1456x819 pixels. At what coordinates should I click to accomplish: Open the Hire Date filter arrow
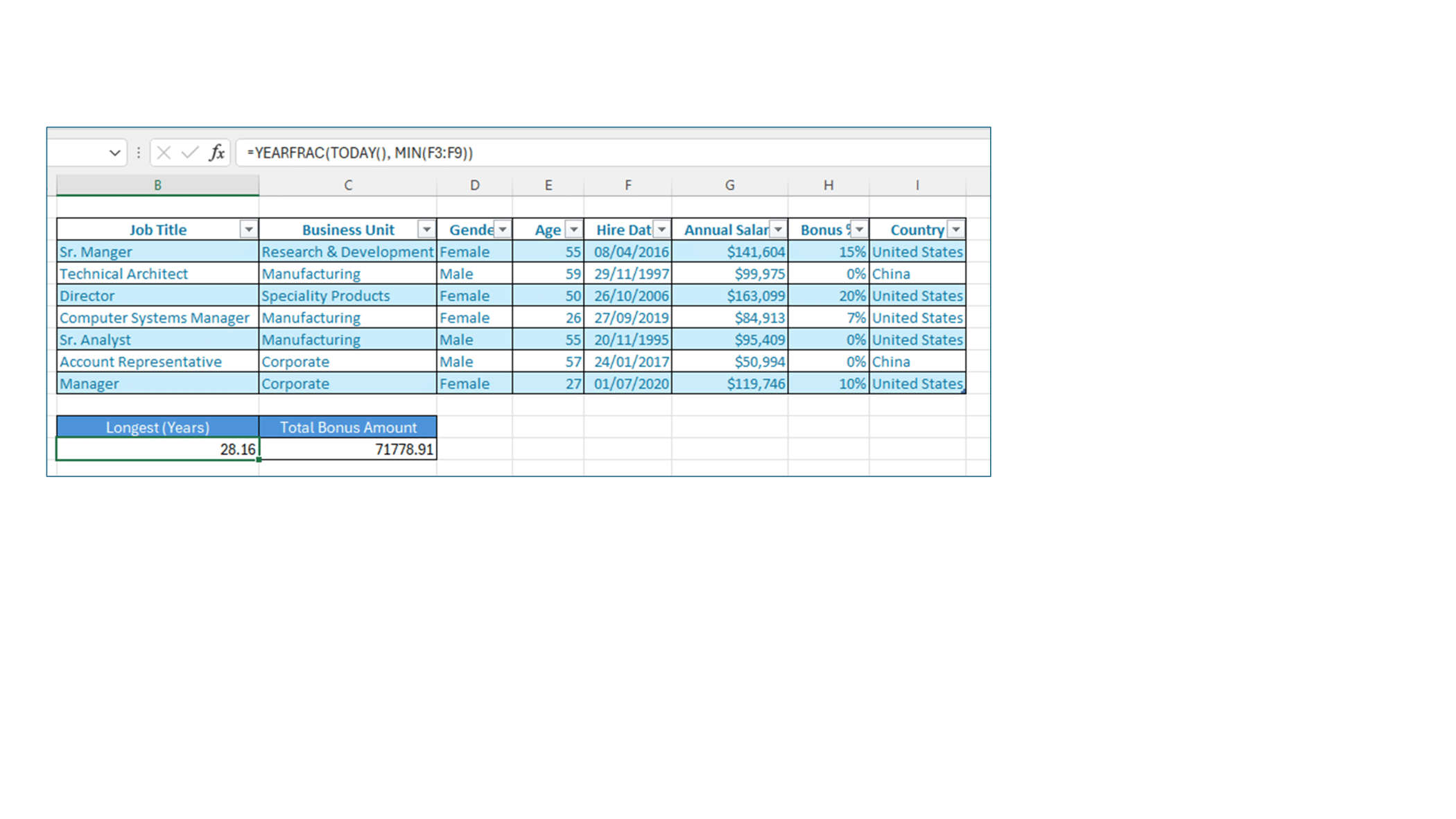coord(662,230)
